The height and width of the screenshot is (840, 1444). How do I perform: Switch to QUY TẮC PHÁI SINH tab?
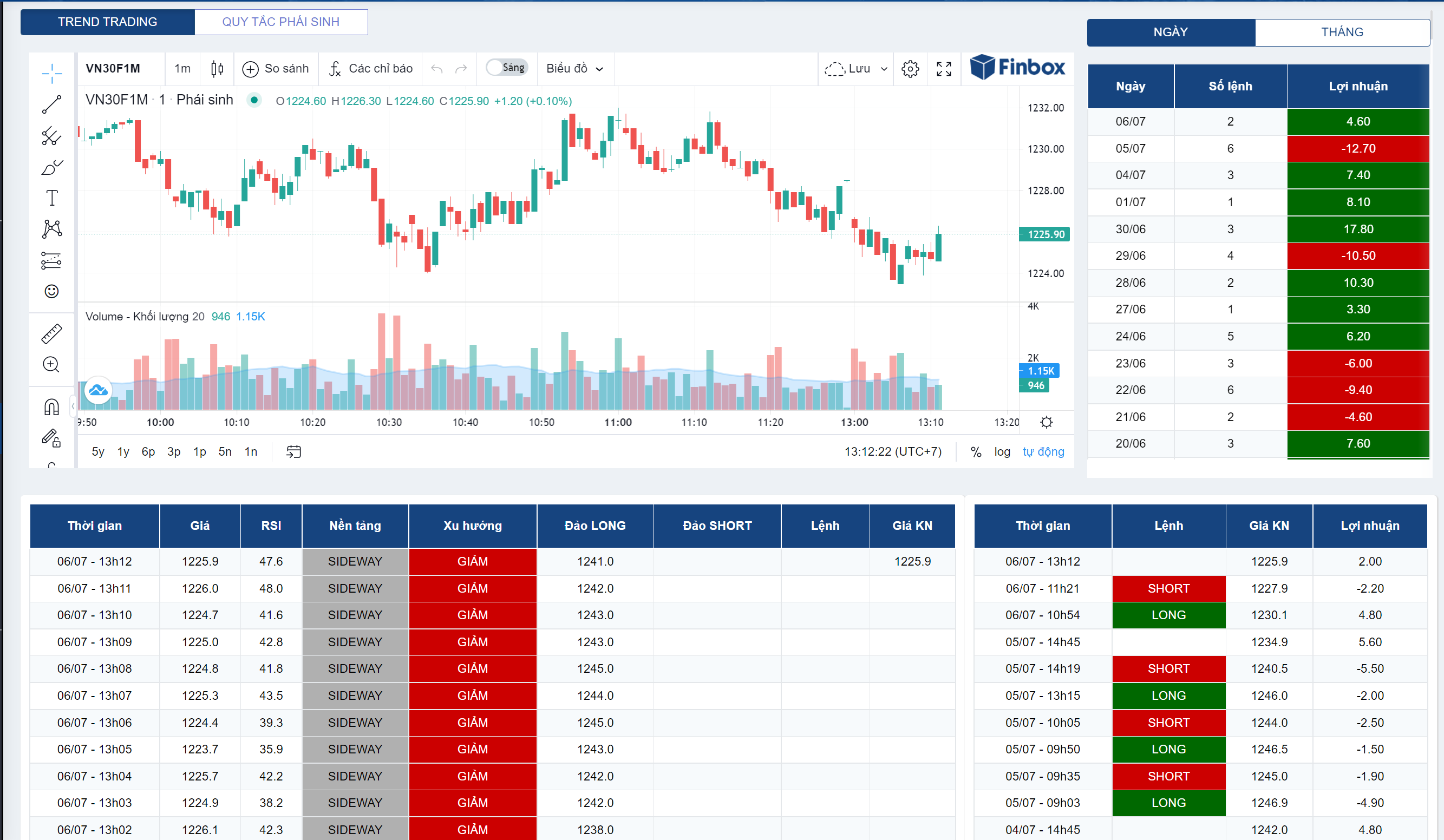coord(281,22)
